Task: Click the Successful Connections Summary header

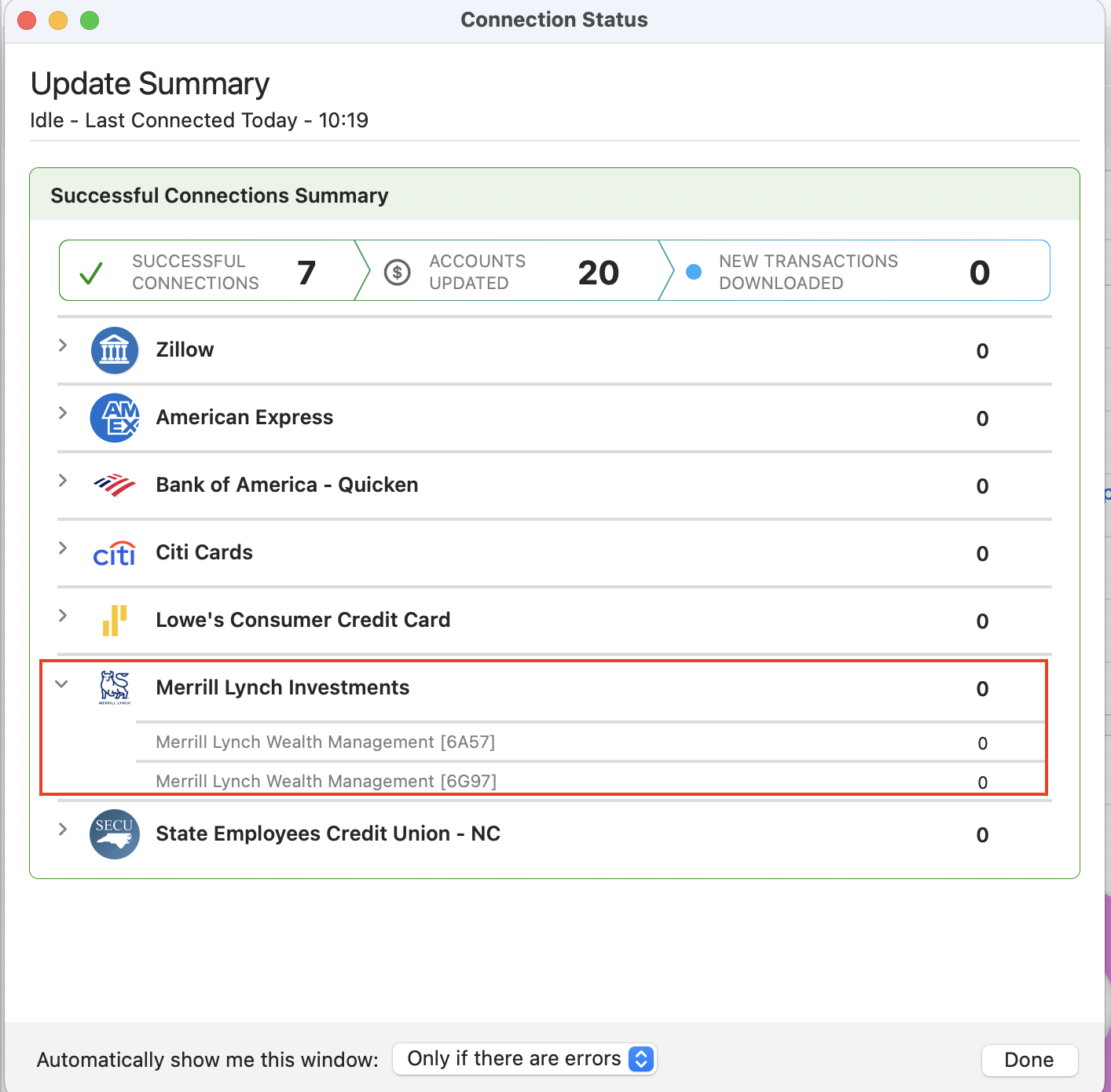Action: [x=219, y=196]
